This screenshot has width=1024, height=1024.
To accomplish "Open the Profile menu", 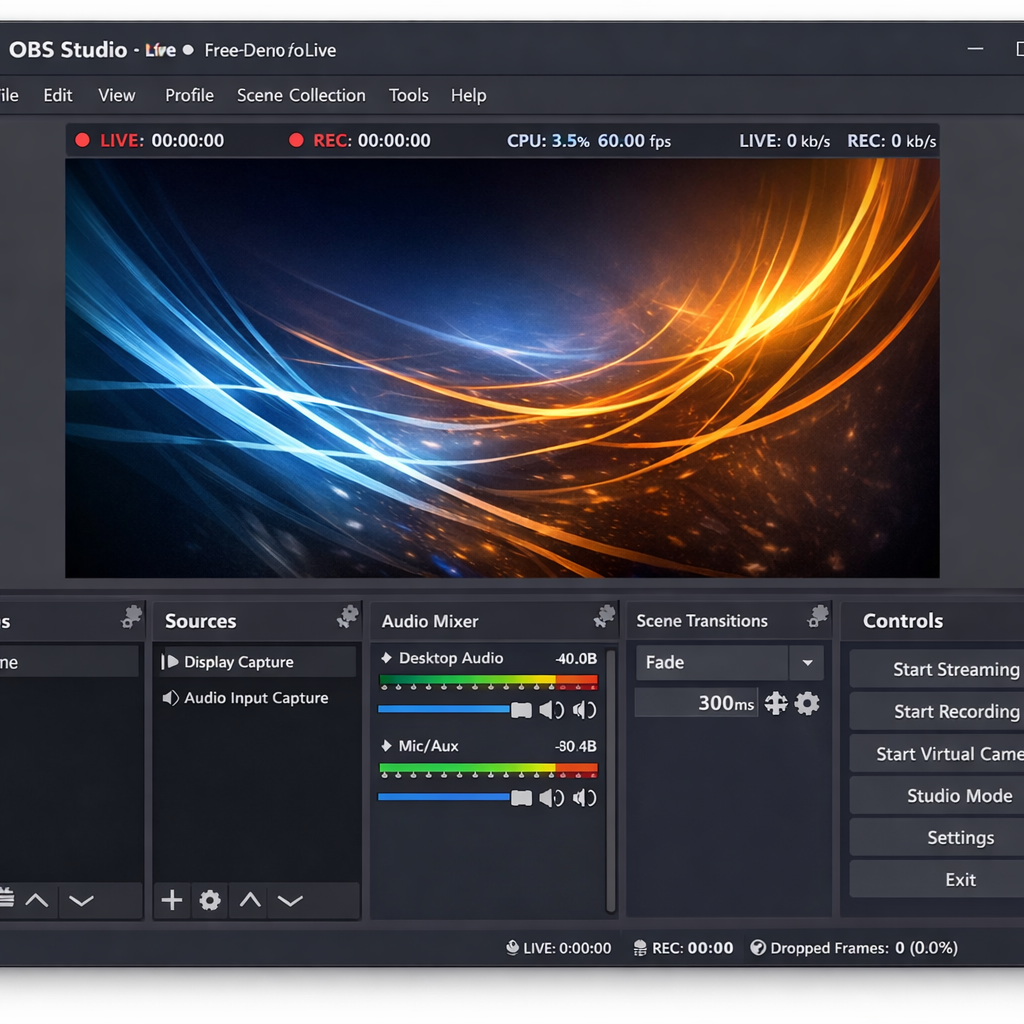I will point(189,96).
